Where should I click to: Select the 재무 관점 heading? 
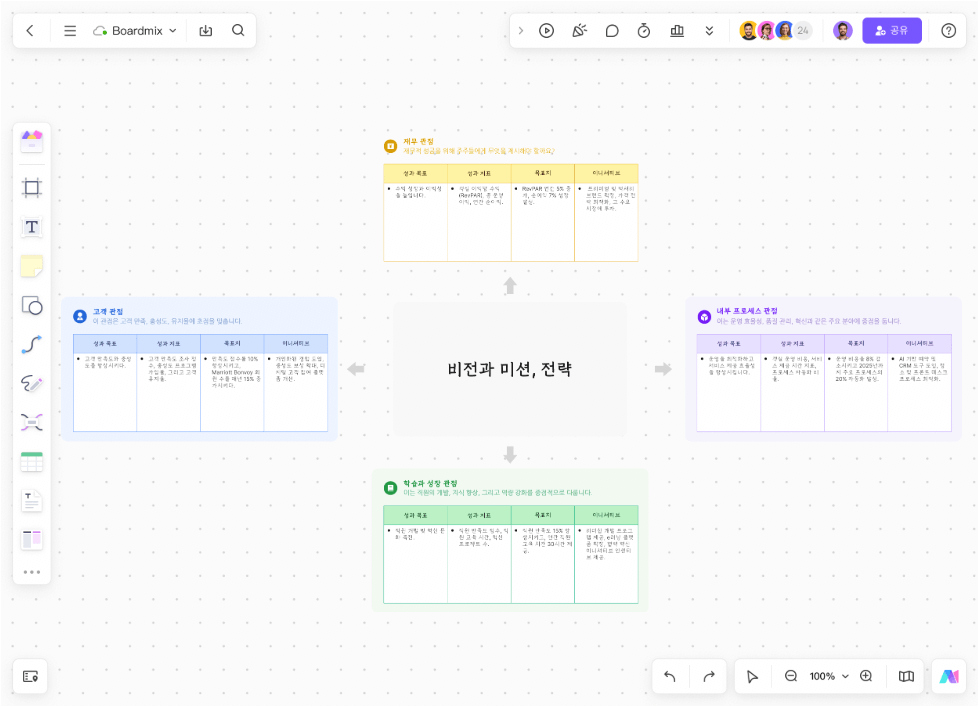click(x=418, y=142)
